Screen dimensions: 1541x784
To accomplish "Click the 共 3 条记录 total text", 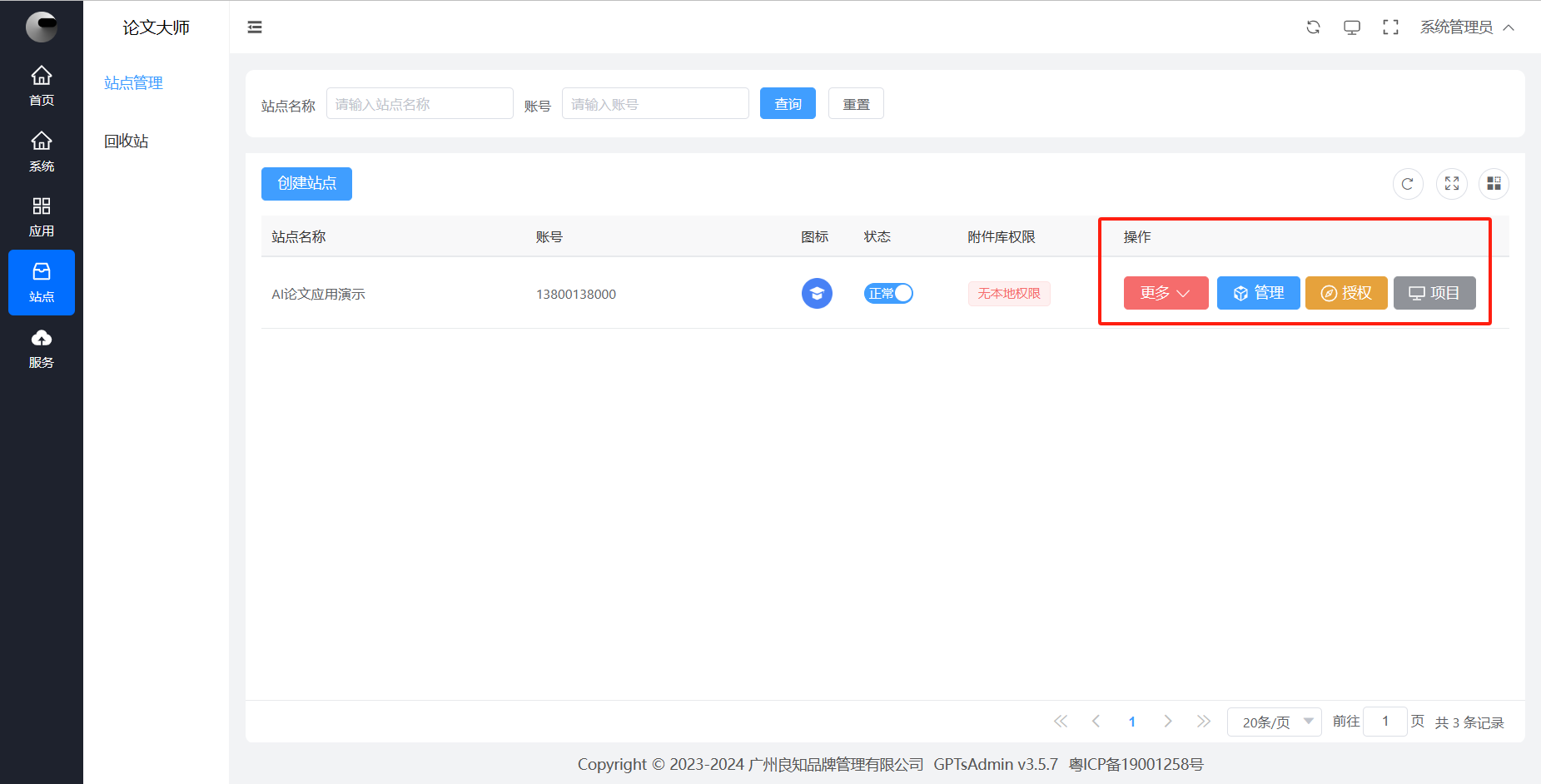I will 1469,722.
